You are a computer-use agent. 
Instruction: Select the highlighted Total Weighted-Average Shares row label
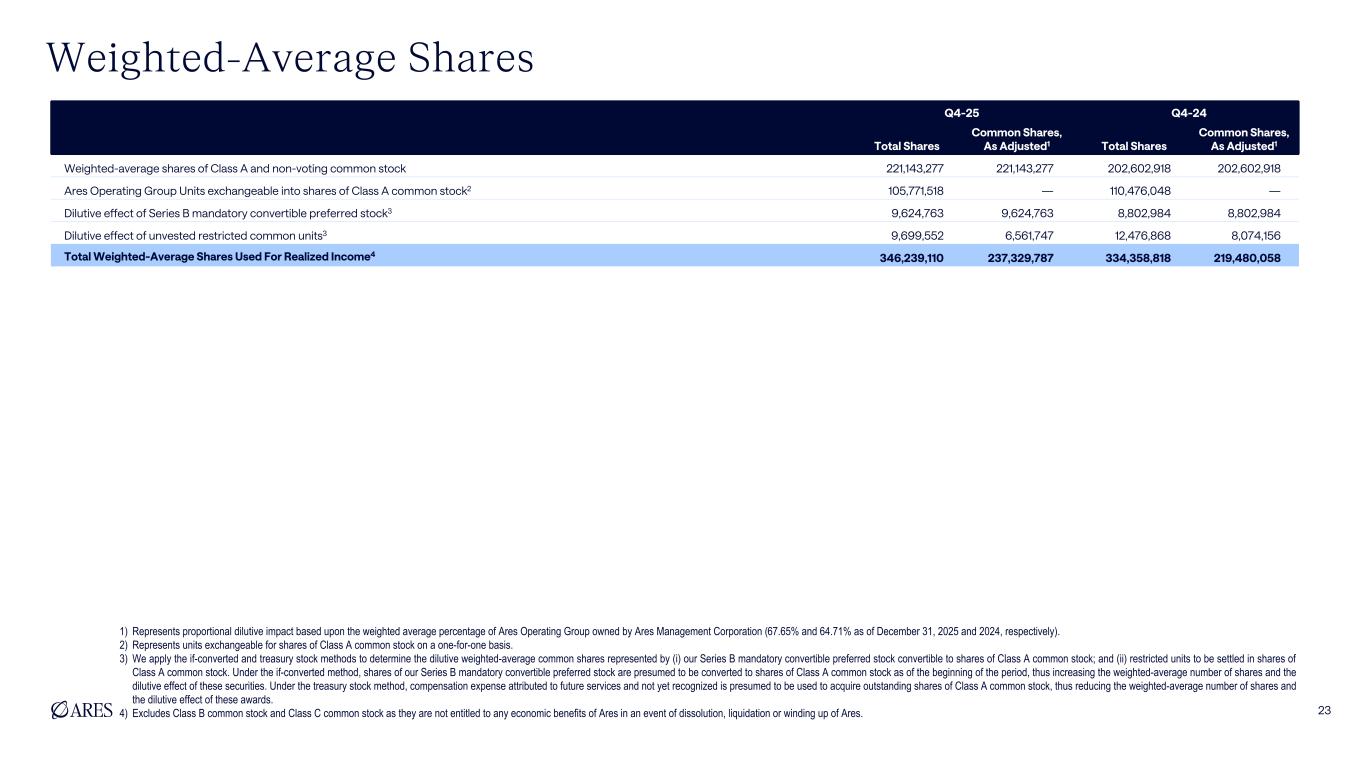pos(219,256)
